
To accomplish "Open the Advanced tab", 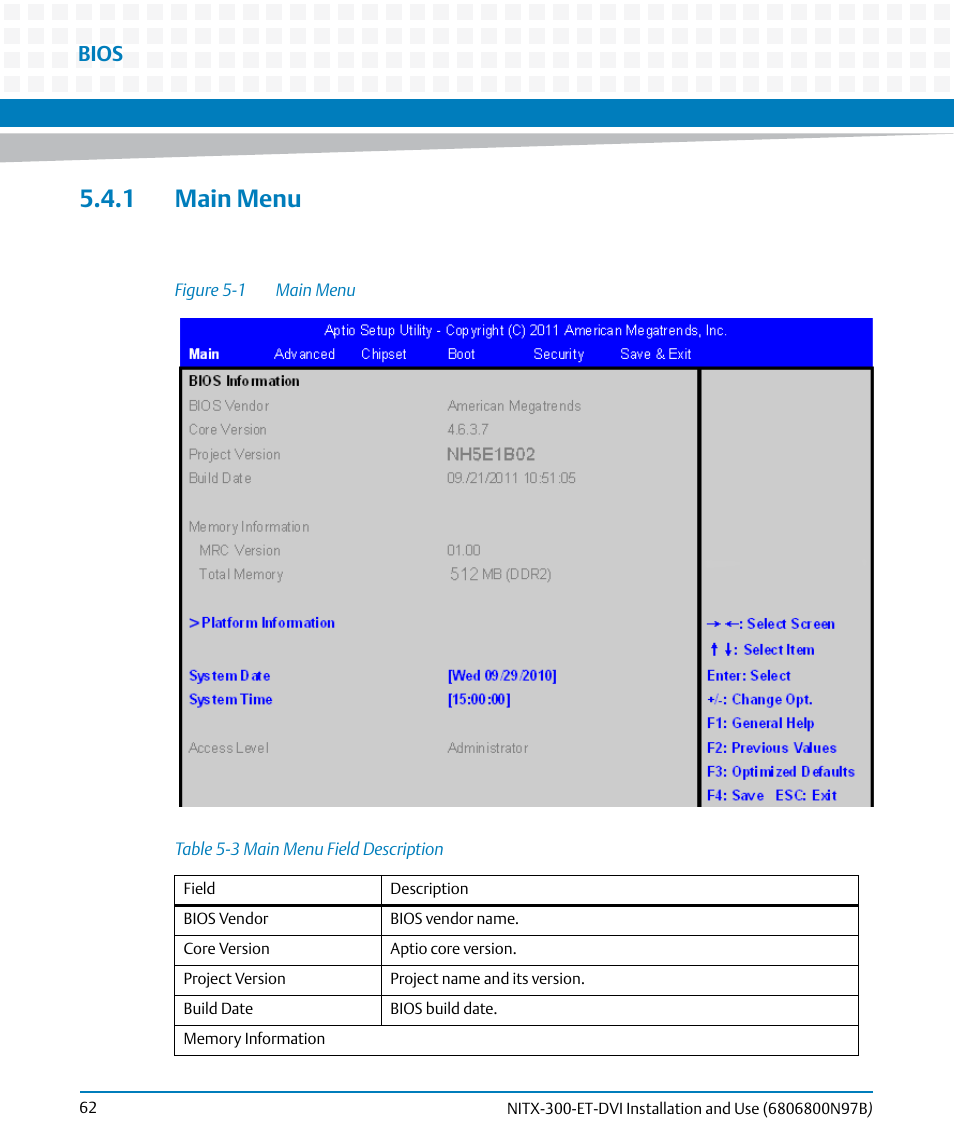I will coord(304,354).
